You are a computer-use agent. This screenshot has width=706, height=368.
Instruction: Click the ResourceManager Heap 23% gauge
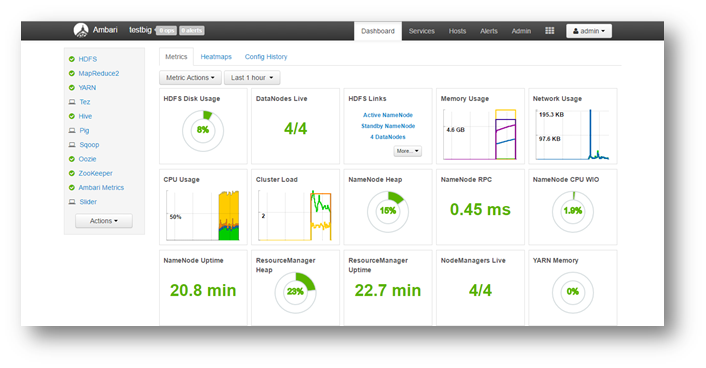pyautogui.click(x=295, y=292)
